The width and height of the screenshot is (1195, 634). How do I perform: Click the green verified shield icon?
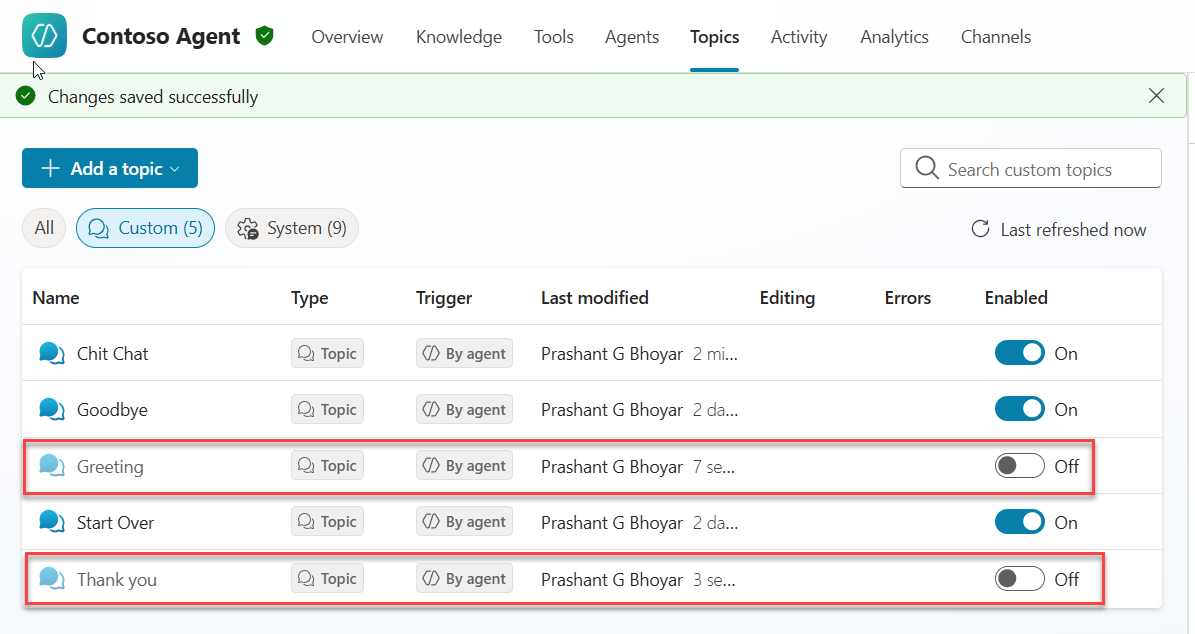[x=264, y=36]
